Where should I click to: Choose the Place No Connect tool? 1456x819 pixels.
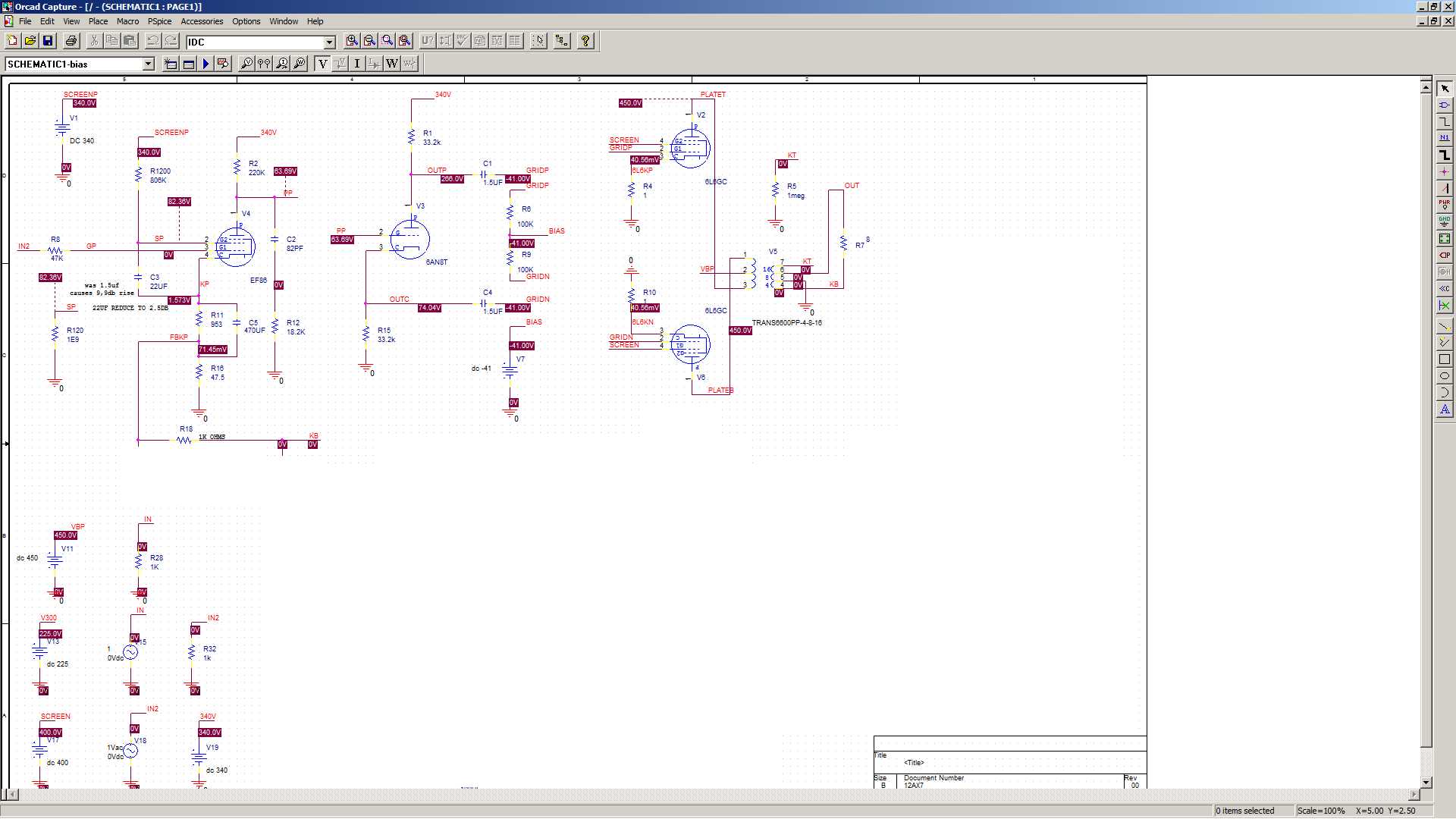click(1444, 305)
